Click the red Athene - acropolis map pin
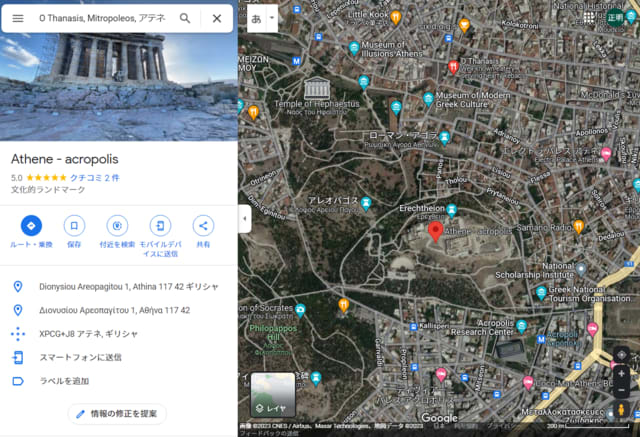The width and height of the screenshot is (640, 437). [x=436, y=231]
